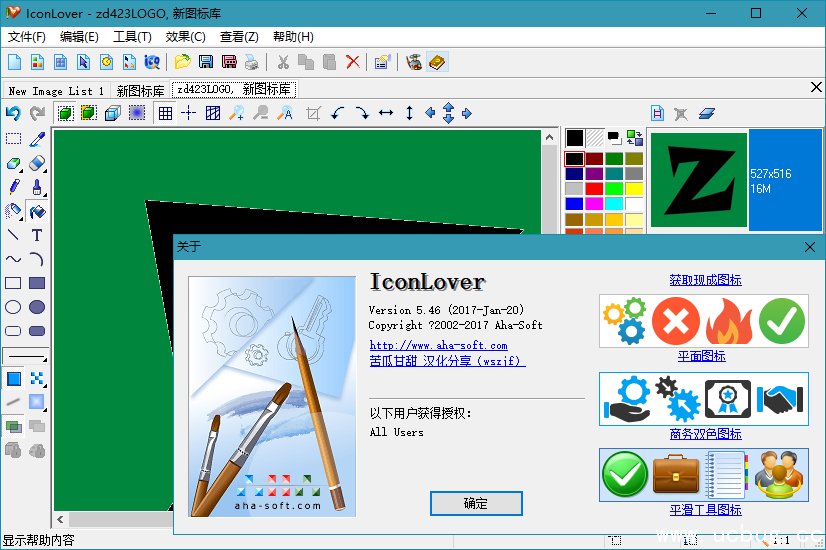This screenshot has height=550, width=826.
Task: Delete using the red X toolbar icon
Action: click(353, 62)
